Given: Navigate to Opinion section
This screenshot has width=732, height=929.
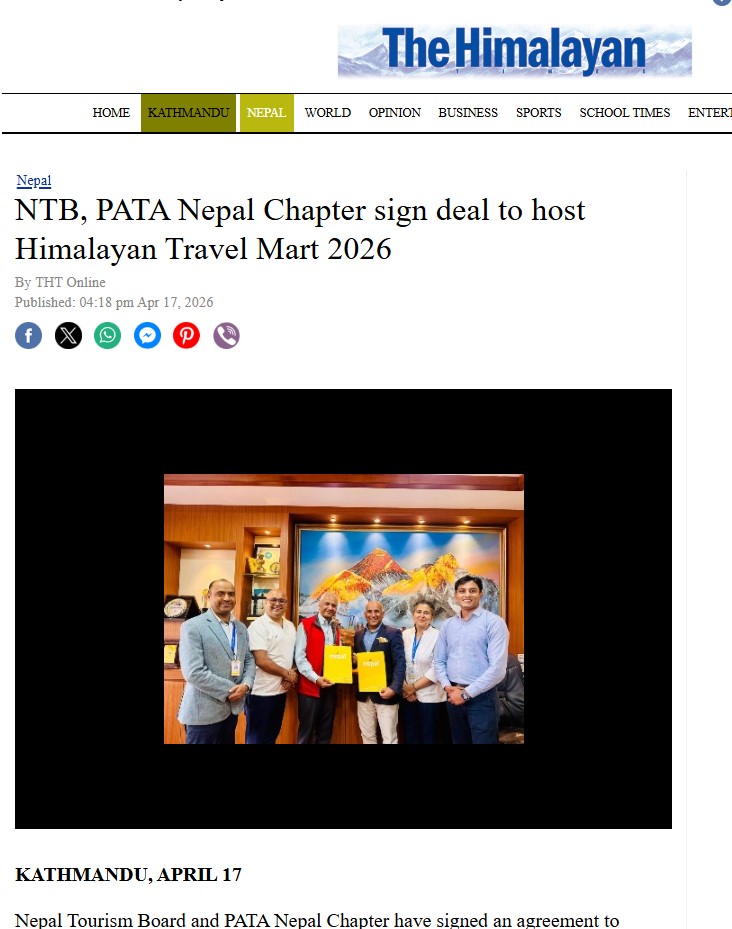Looking at the screenshot, I should (x=395, y=113).
